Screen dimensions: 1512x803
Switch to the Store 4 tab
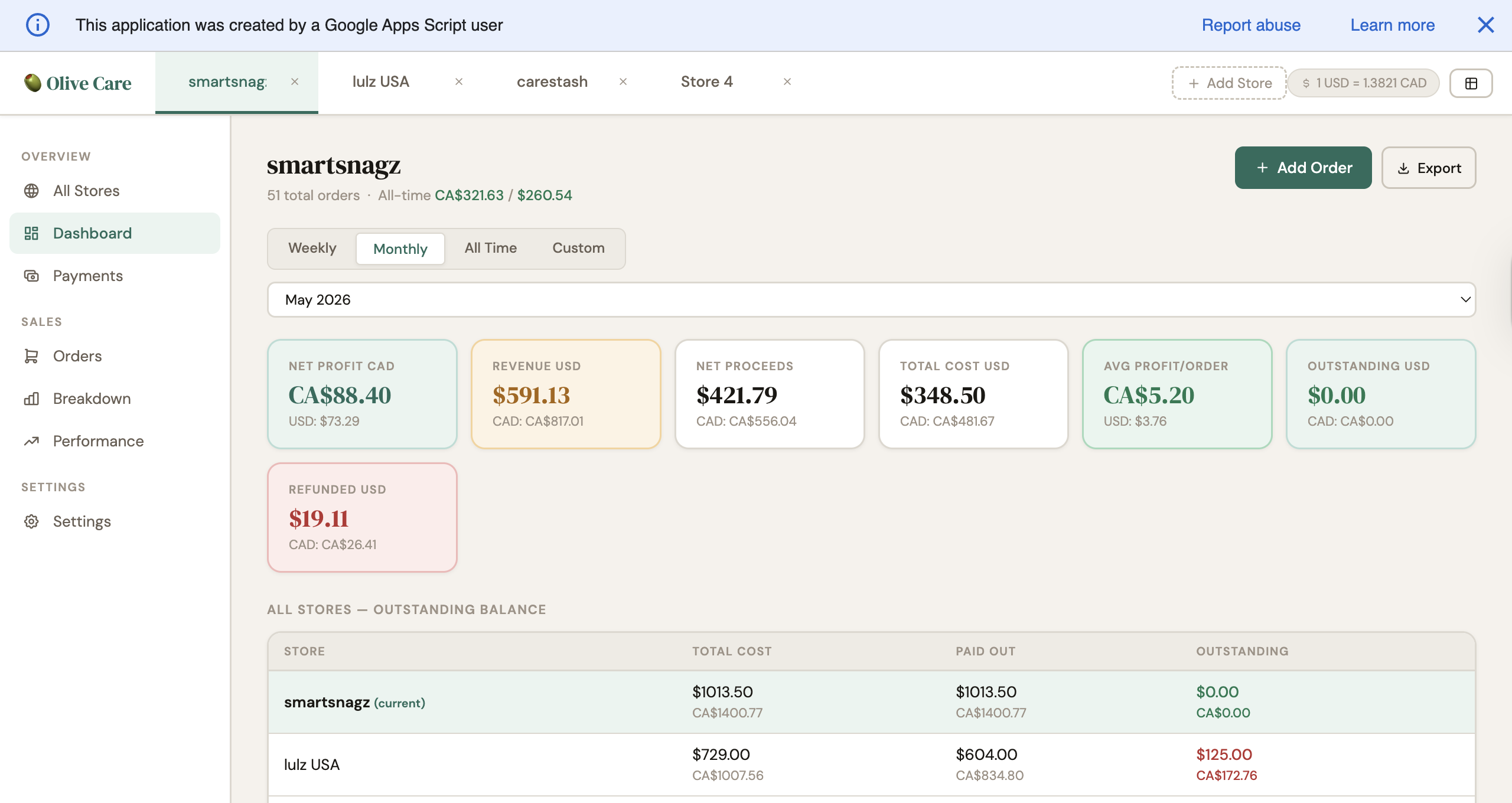706,81
